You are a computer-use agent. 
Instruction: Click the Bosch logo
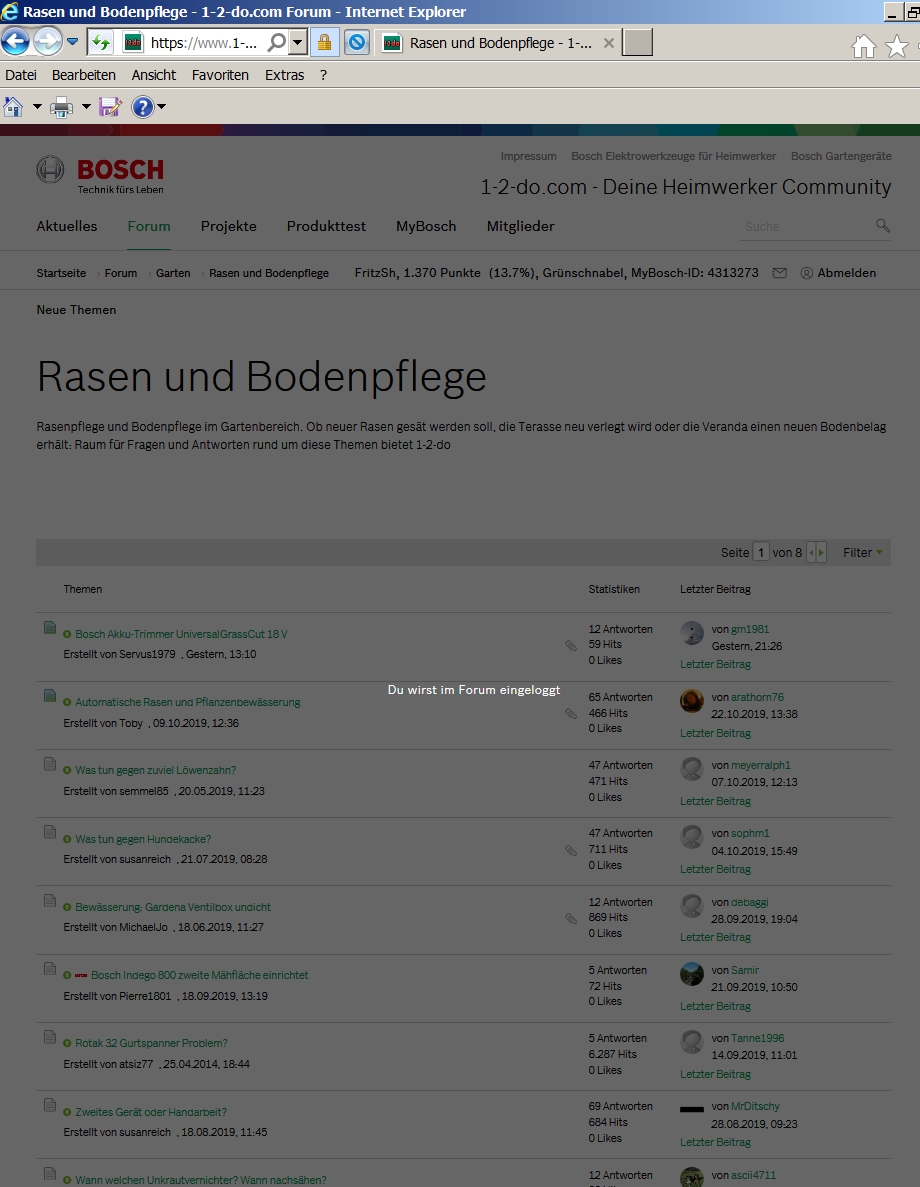coord(100,174)
